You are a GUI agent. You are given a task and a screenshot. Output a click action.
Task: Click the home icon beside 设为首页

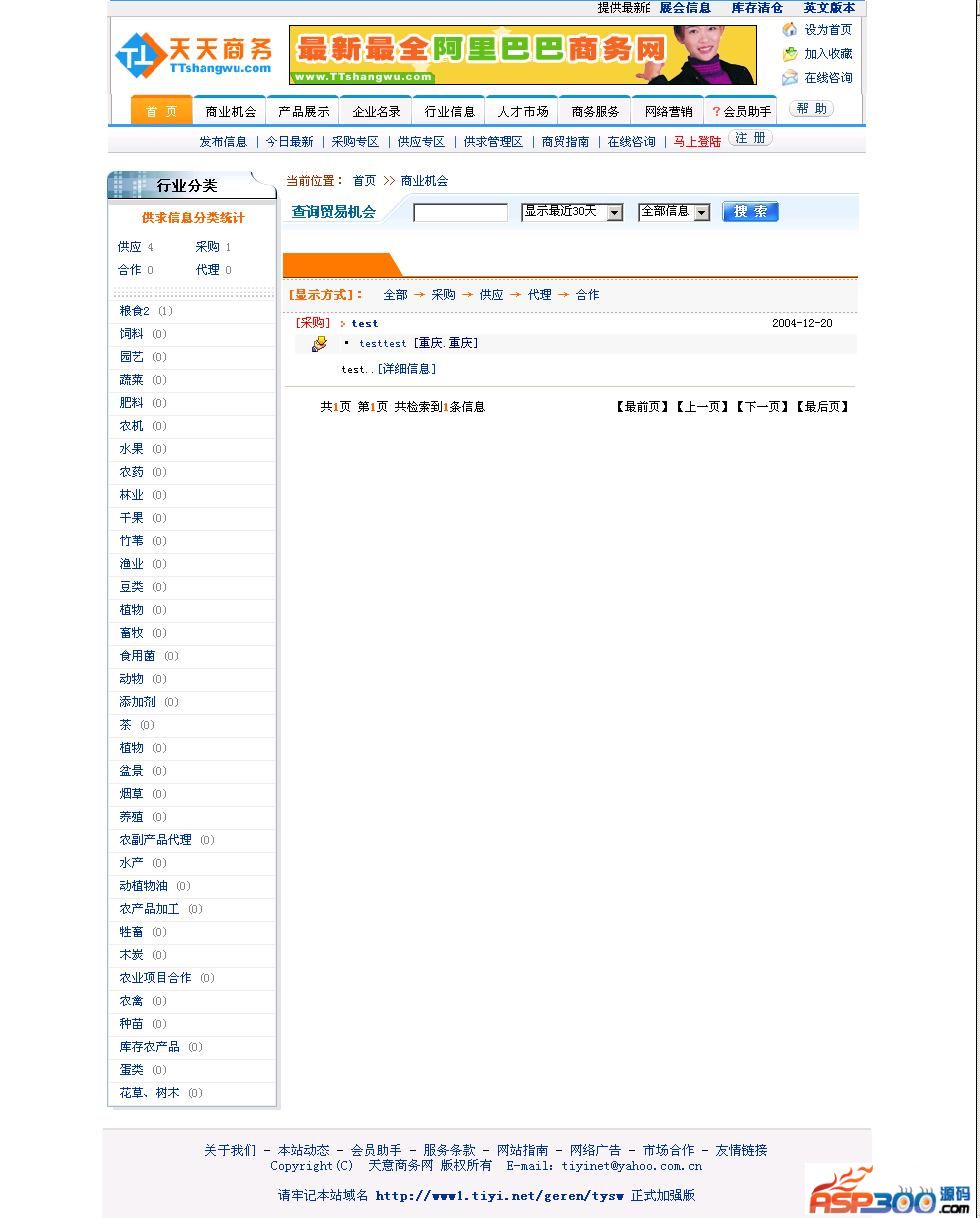point(790,29)
